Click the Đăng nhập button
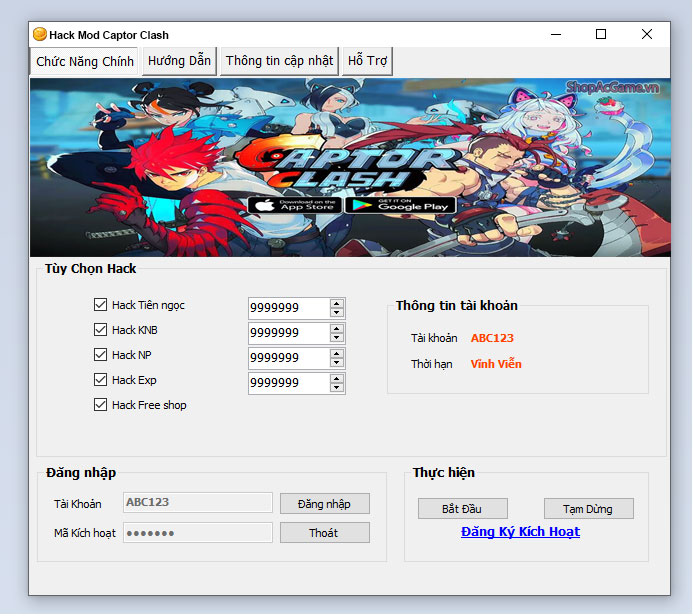This screenshot has width=693, height=616. [325, 504]
